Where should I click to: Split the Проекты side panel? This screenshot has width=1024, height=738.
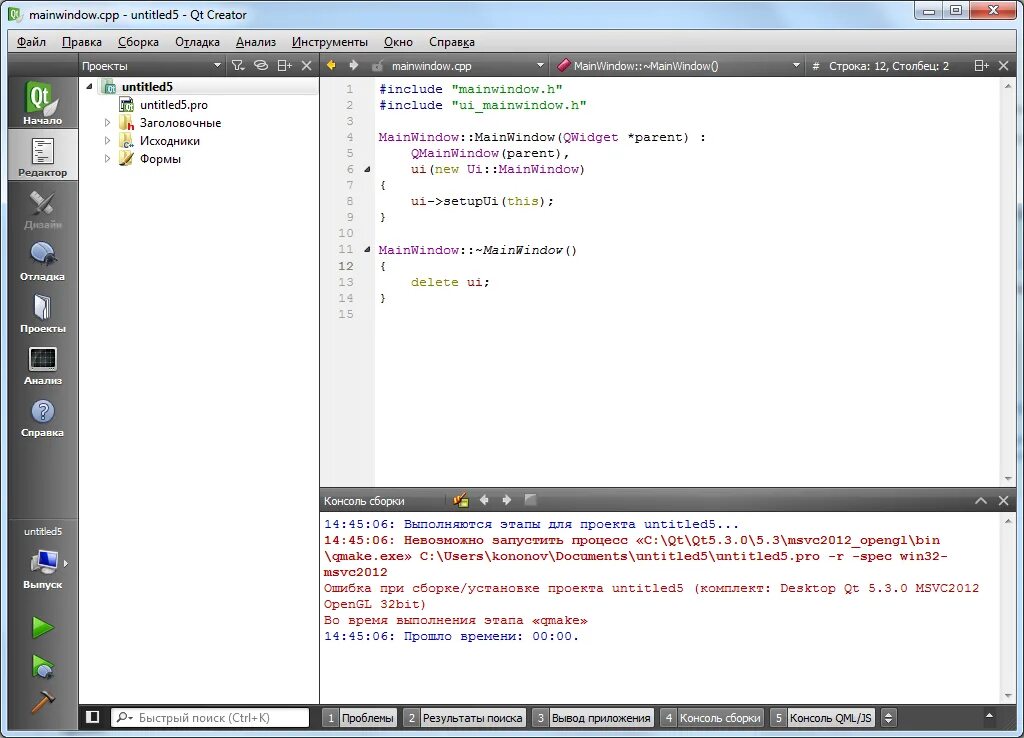click(284, 65)
